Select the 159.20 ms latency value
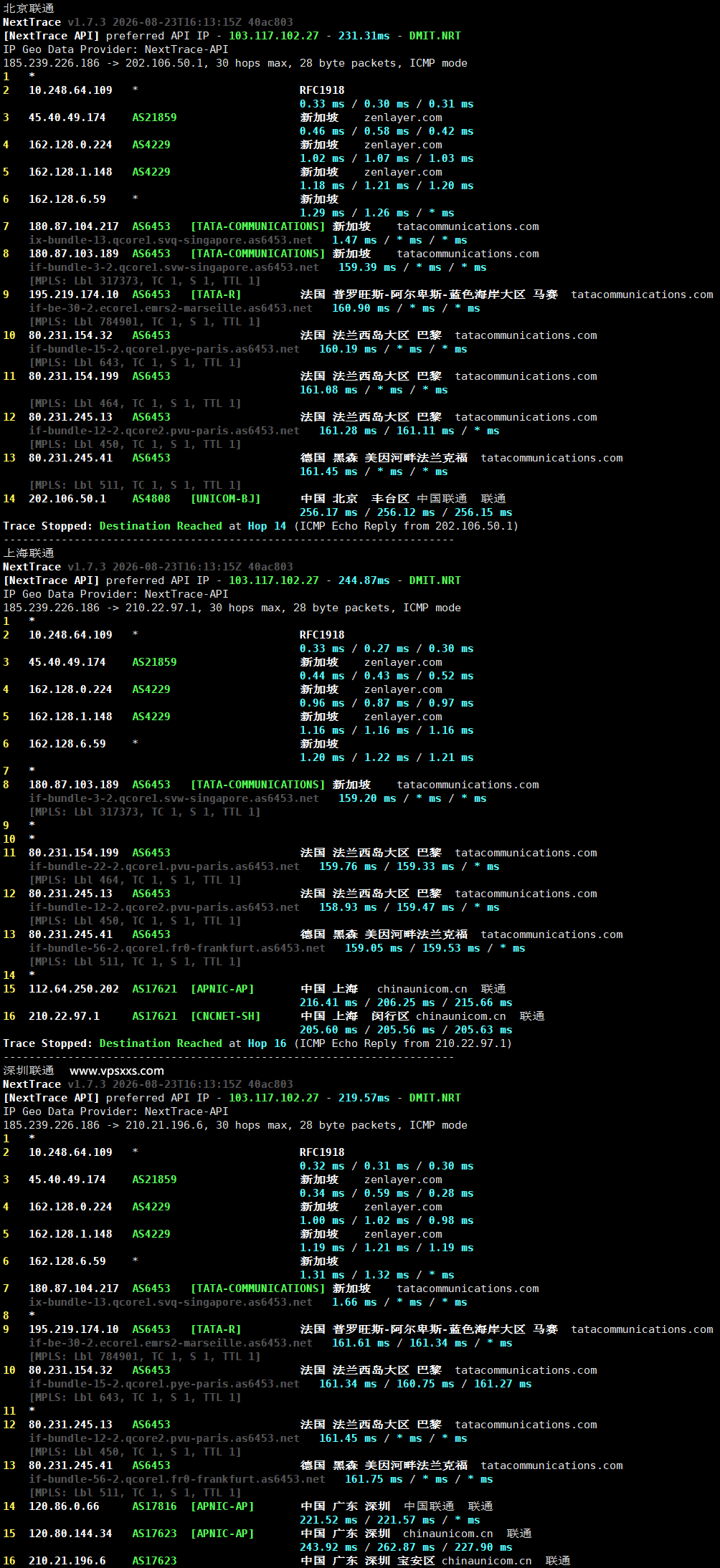The height and width of the screenshot is (1568, 720). pos(367,798)
